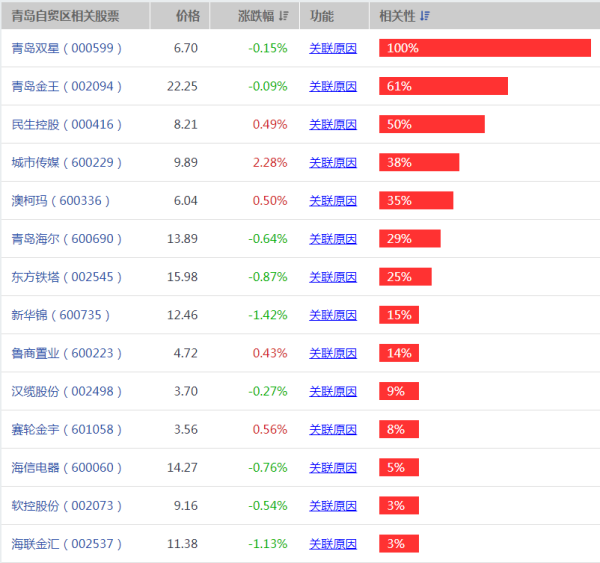This screenshot has width=600, height=563.
Task: Open 关联原因 link for 汉缆股份
Action: click(333, 391)
